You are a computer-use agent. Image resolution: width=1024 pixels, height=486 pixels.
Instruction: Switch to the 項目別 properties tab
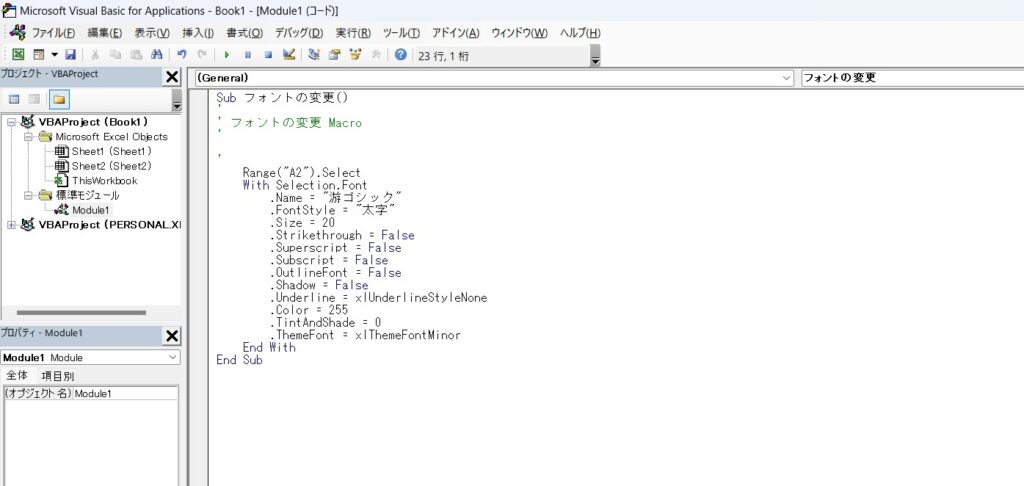56,376
